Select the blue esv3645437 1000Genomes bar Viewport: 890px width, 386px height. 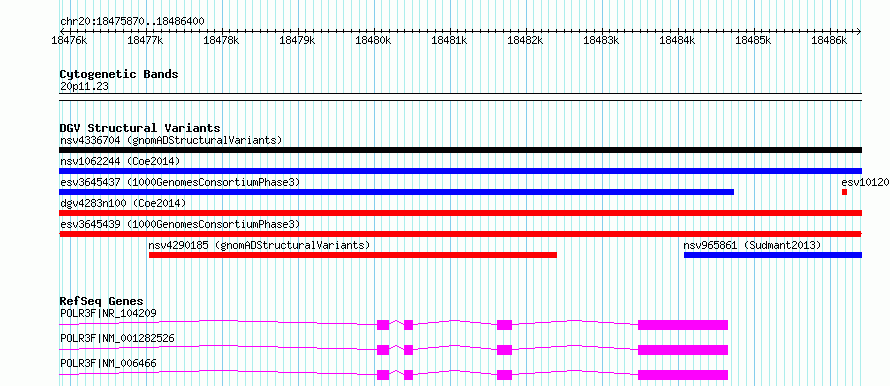click(x=397, y=192)
